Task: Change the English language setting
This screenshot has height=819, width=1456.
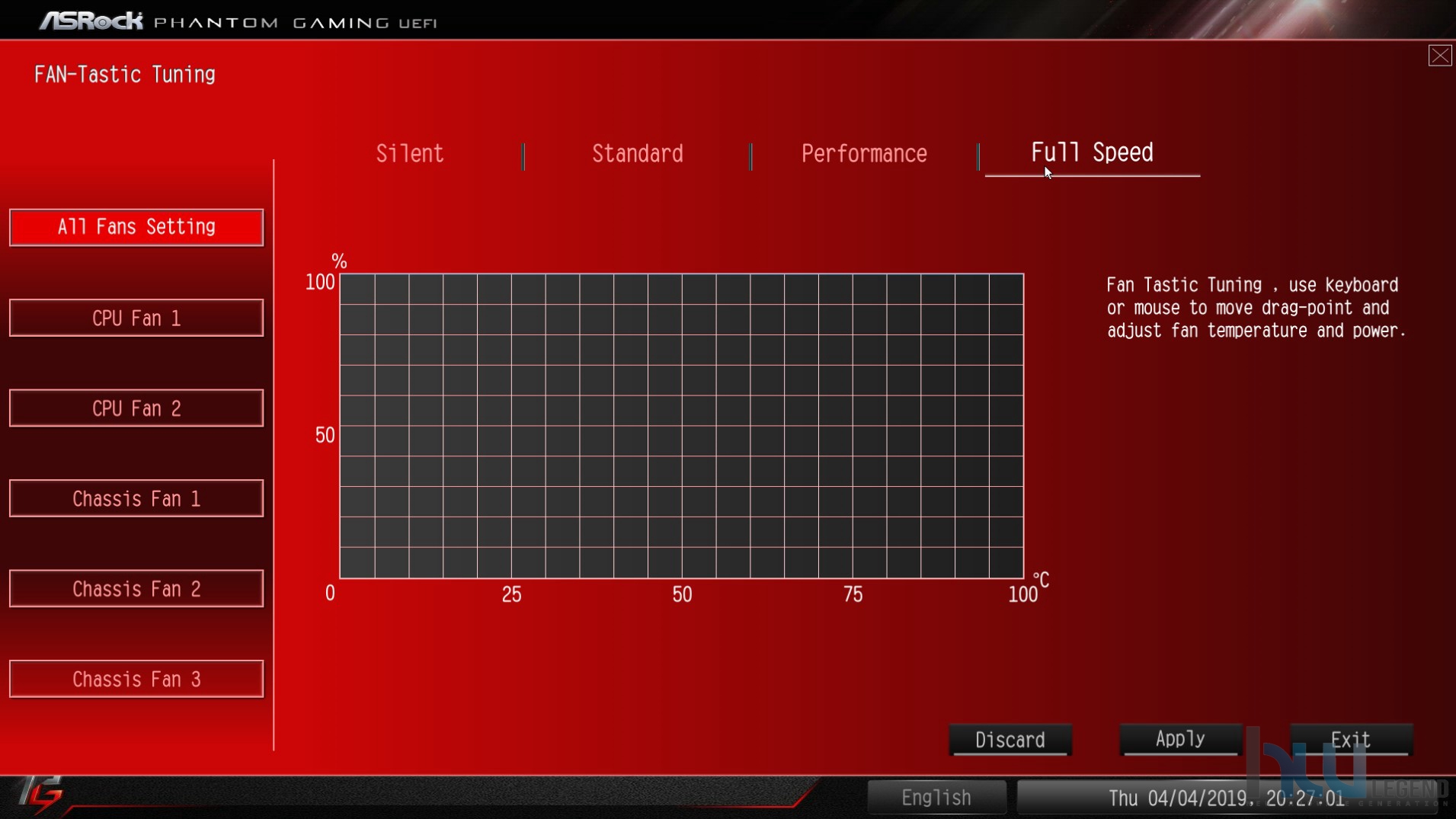Action: [x=936, y=798]
